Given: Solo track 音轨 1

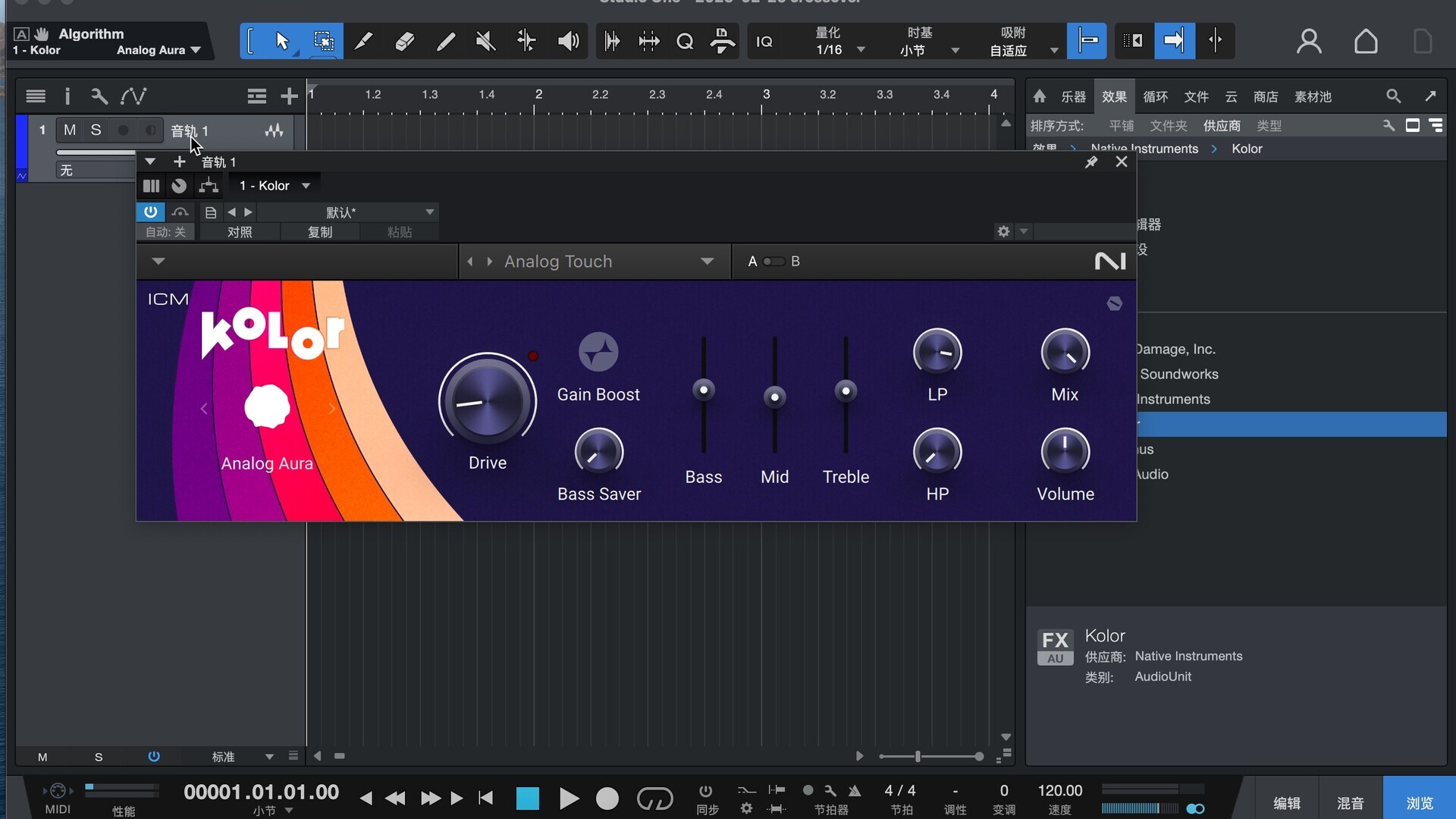Looking at the screenshot, I should [x=96, y=130].
